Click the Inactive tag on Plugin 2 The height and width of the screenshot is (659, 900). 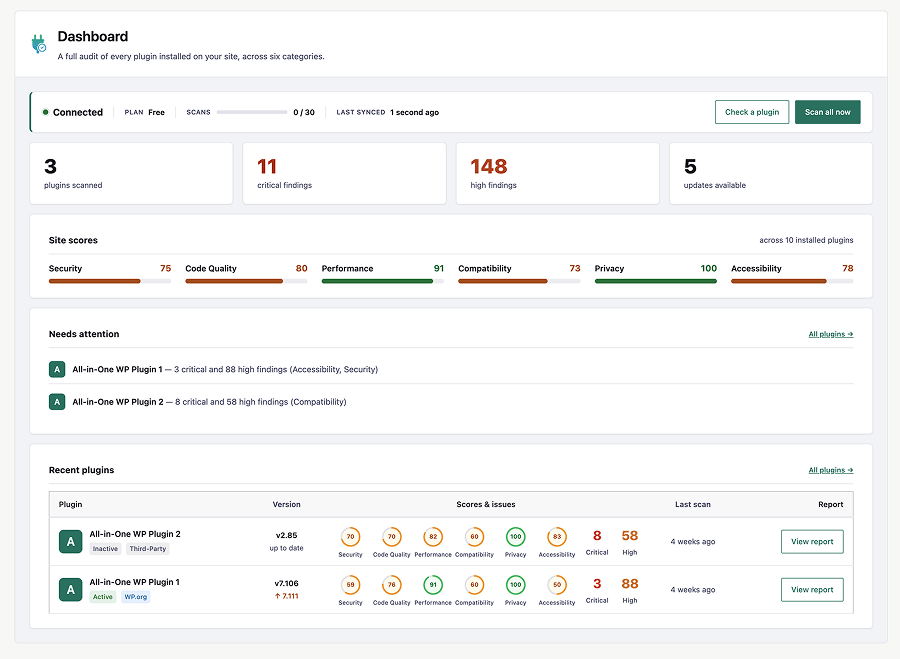pos(105,549)
